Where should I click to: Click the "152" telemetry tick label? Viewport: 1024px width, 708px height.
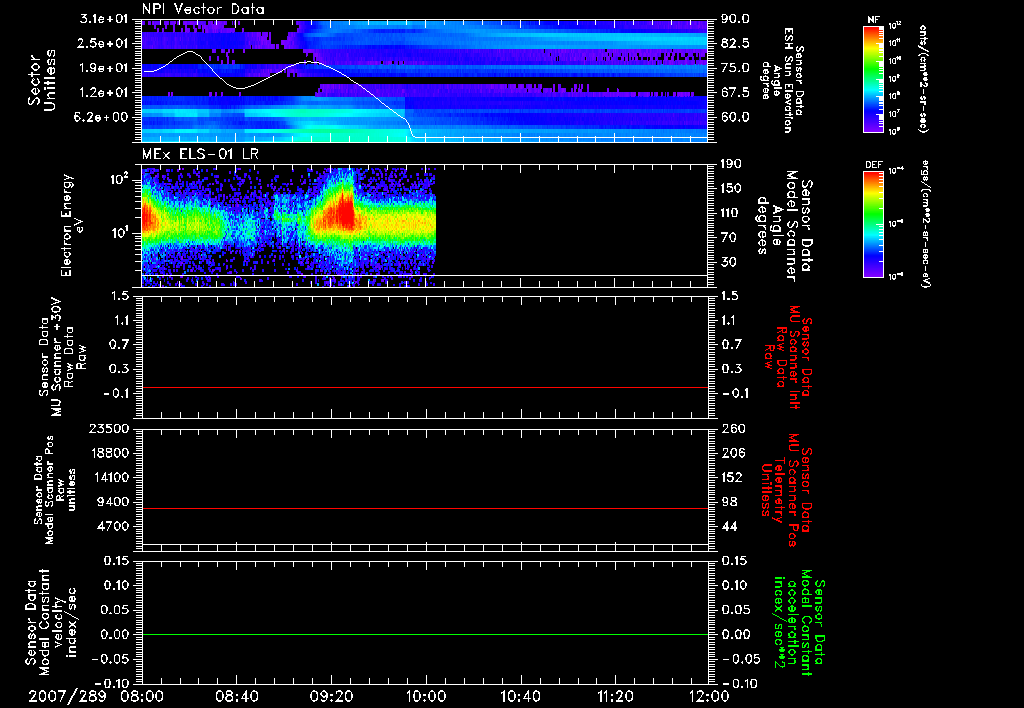pos(732,477)
